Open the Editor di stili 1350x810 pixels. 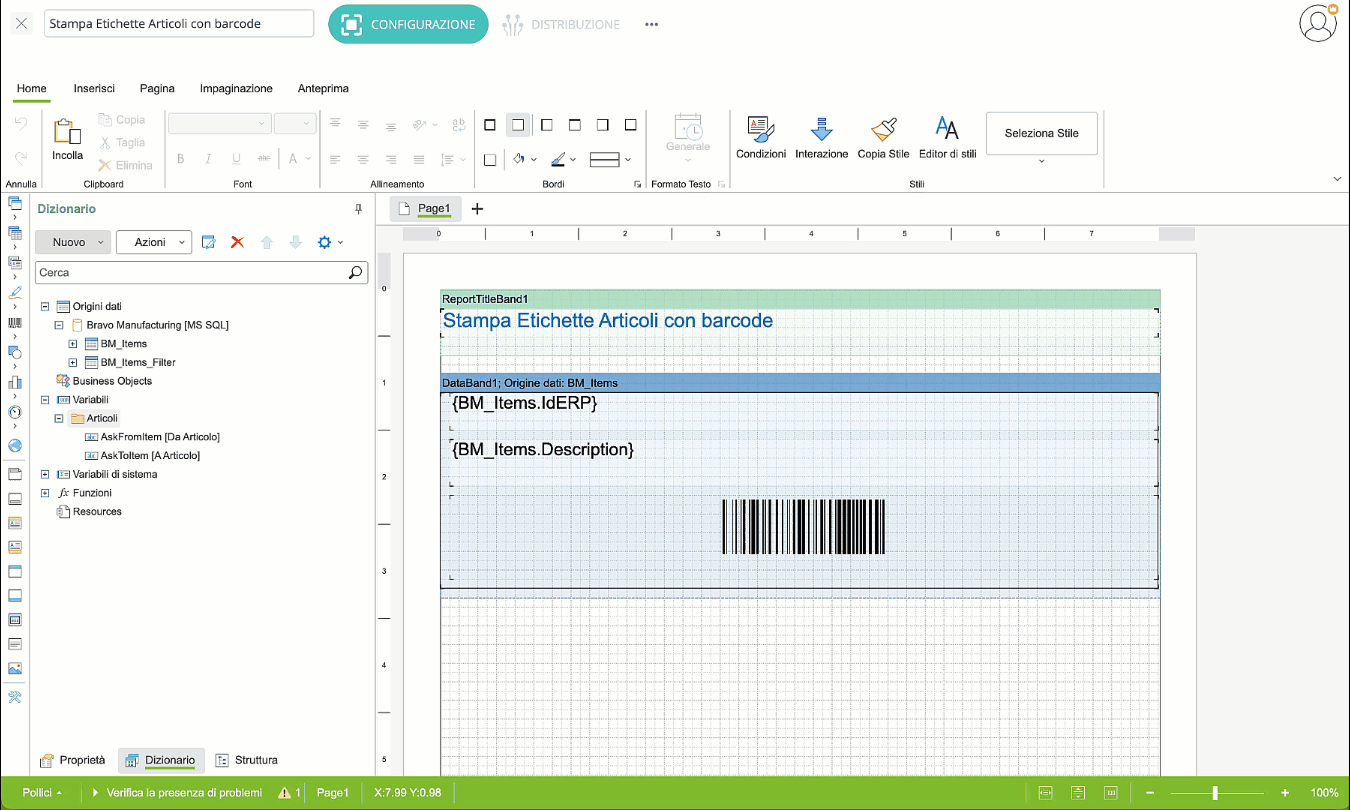[x=947, y=138]
